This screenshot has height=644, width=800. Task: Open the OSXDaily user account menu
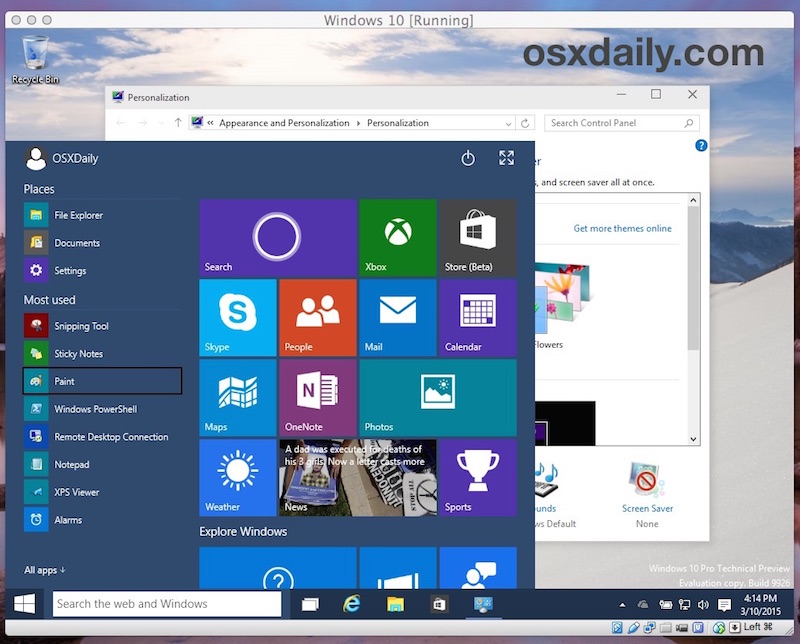point(62,158)
